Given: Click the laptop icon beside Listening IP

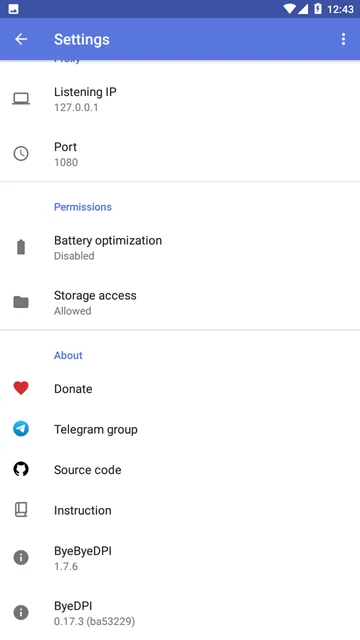Looking at the screenshot, I should [x=21, y=99].
